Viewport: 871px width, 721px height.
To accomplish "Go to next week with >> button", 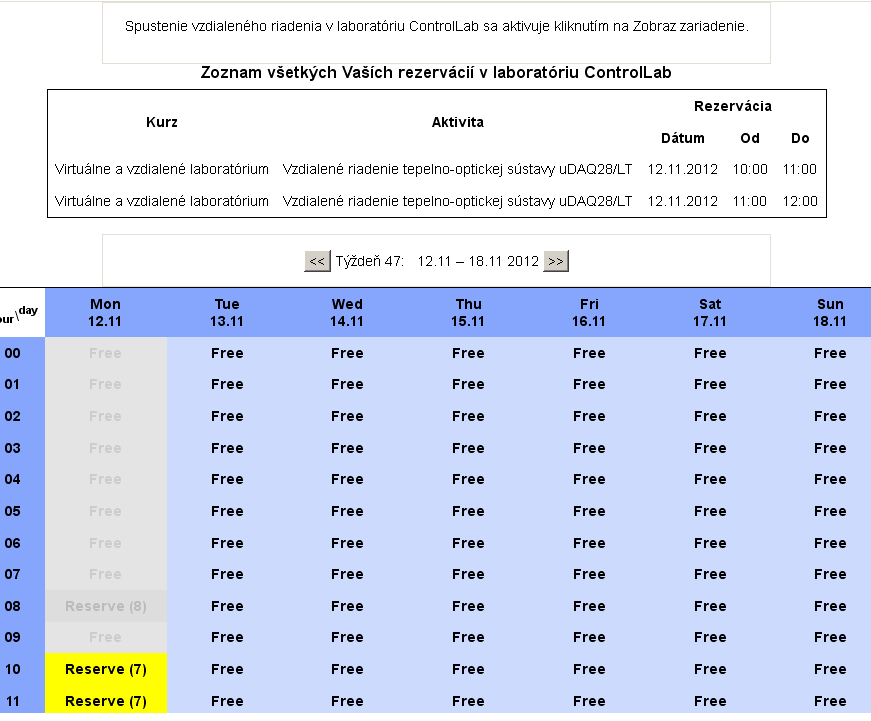I will (x=555, y=261).
